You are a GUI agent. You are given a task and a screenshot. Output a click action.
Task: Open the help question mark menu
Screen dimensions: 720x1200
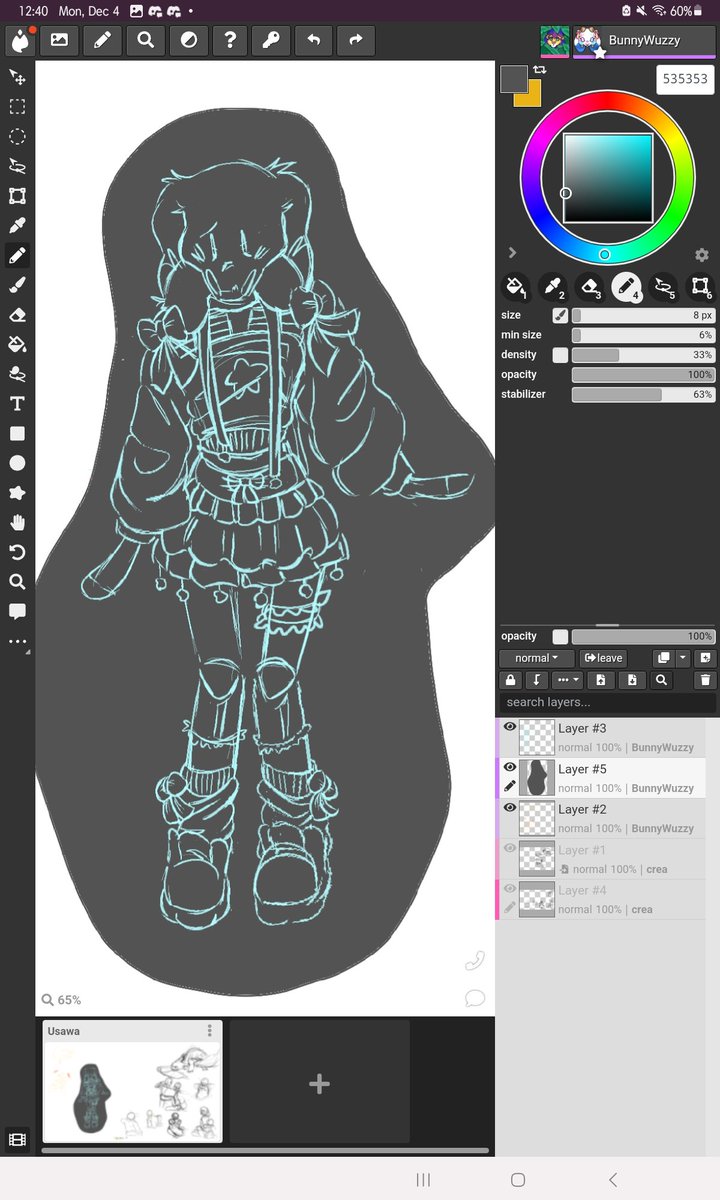click(231, 41)
